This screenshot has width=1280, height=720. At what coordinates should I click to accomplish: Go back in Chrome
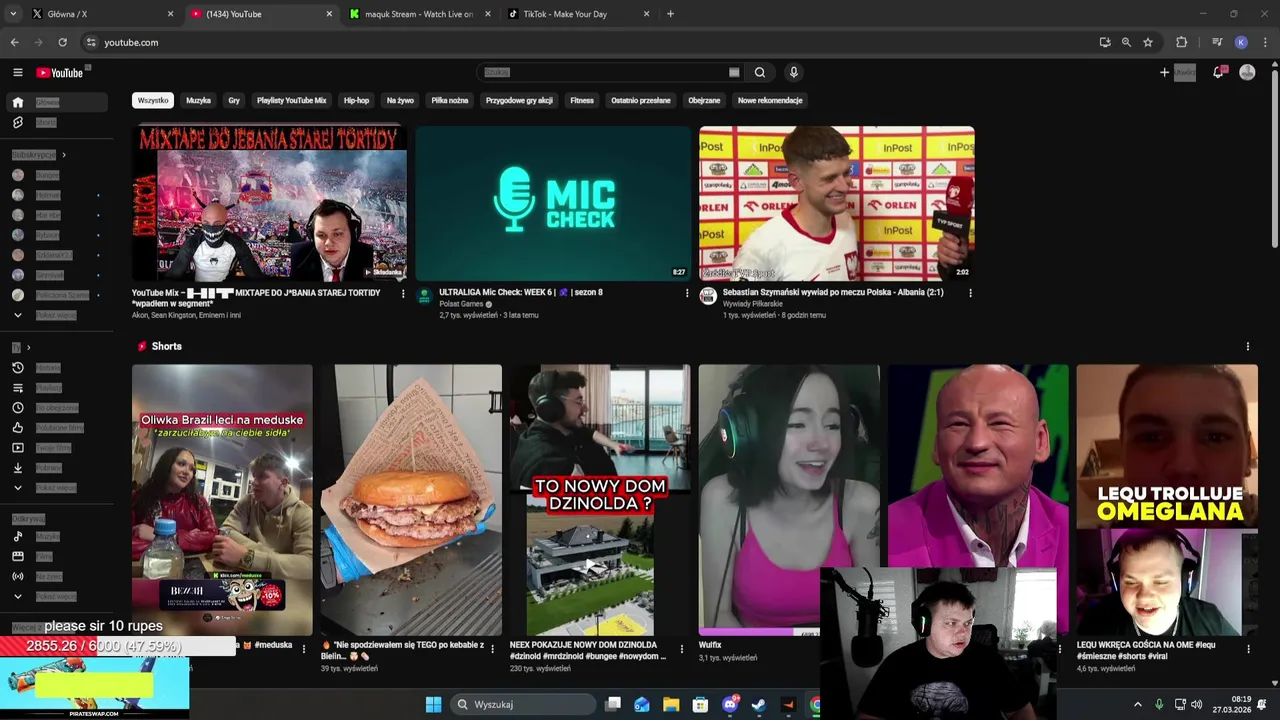tap(14, 42)
